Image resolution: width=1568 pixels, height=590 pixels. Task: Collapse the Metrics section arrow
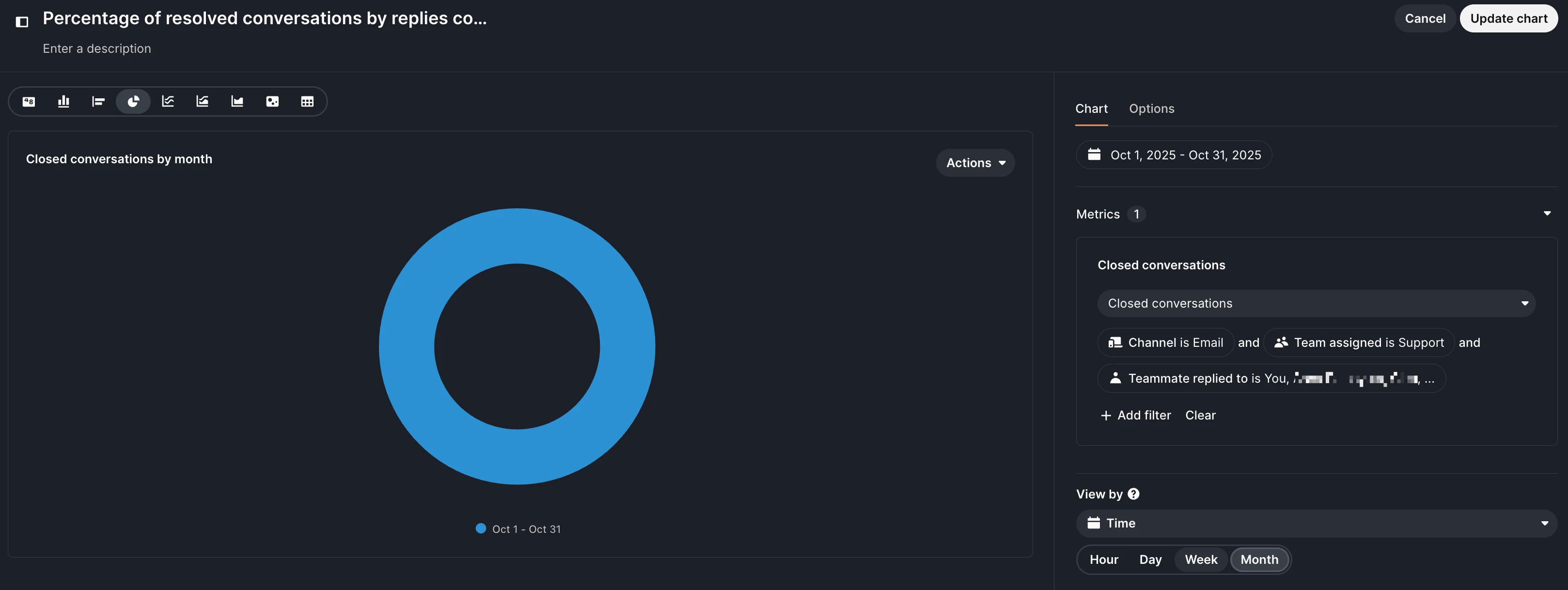1547,214
